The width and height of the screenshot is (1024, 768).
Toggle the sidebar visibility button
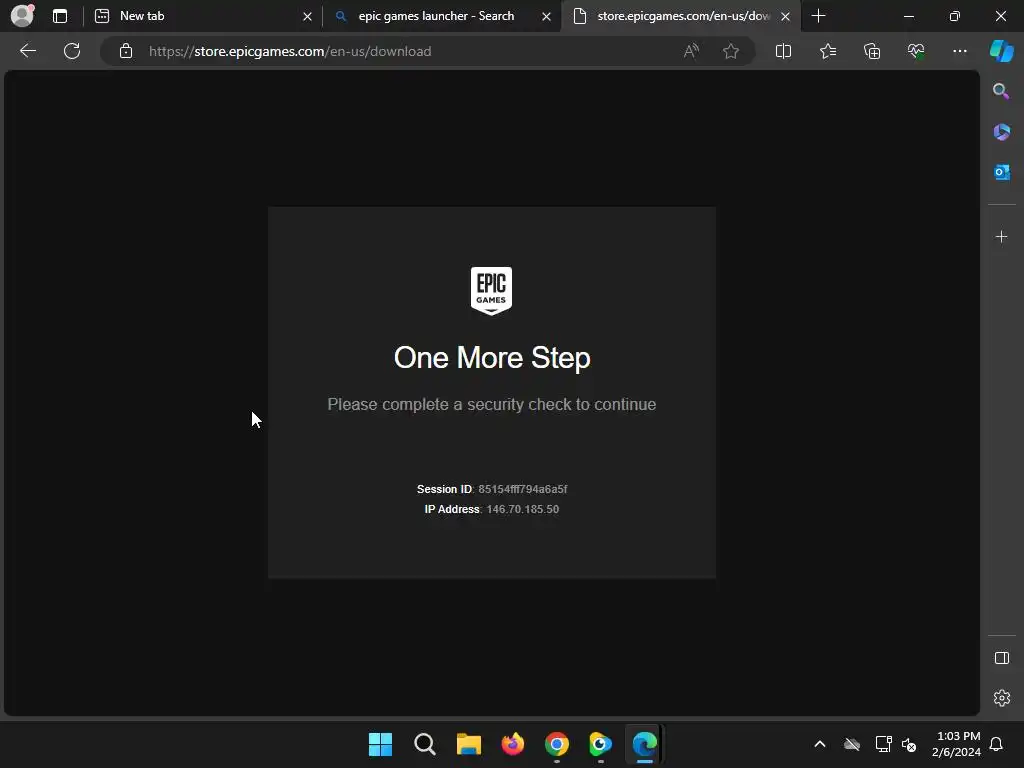(1001, 658)
